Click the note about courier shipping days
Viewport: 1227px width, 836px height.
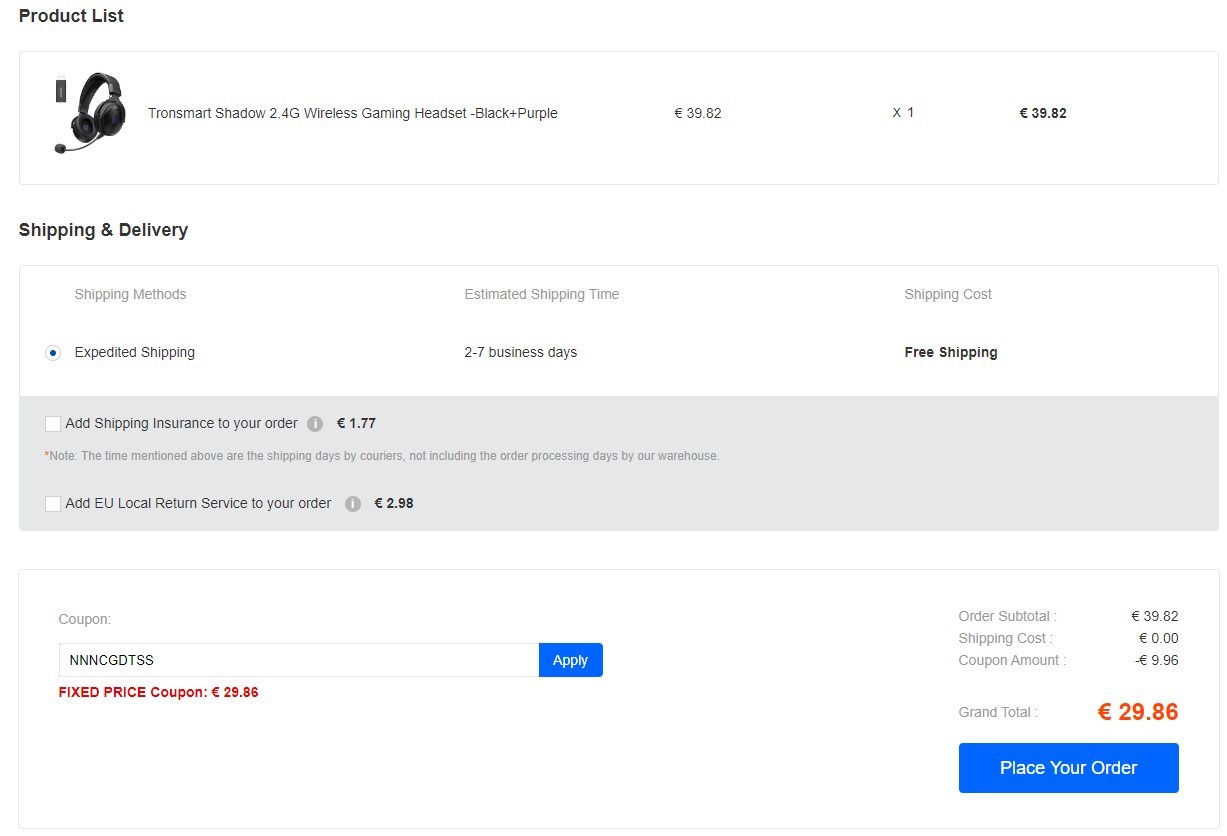382,456
